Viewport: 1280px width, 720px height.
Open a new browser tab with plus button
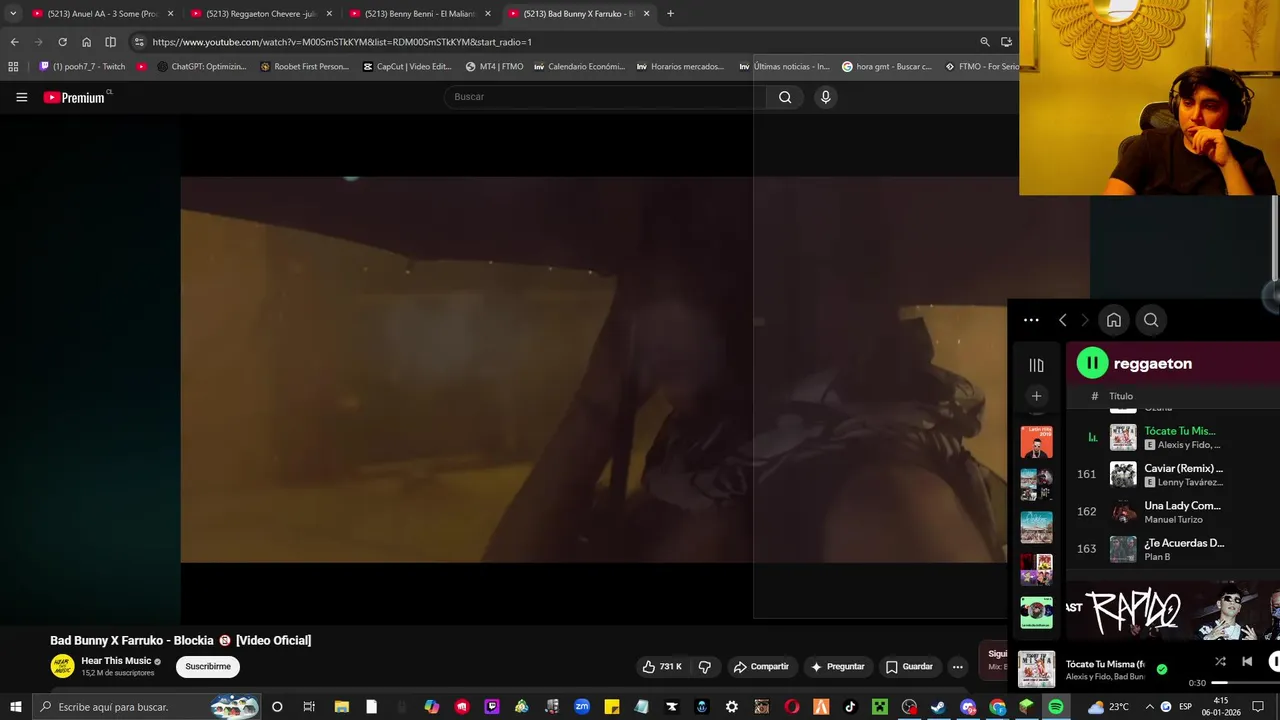[670, 14]
